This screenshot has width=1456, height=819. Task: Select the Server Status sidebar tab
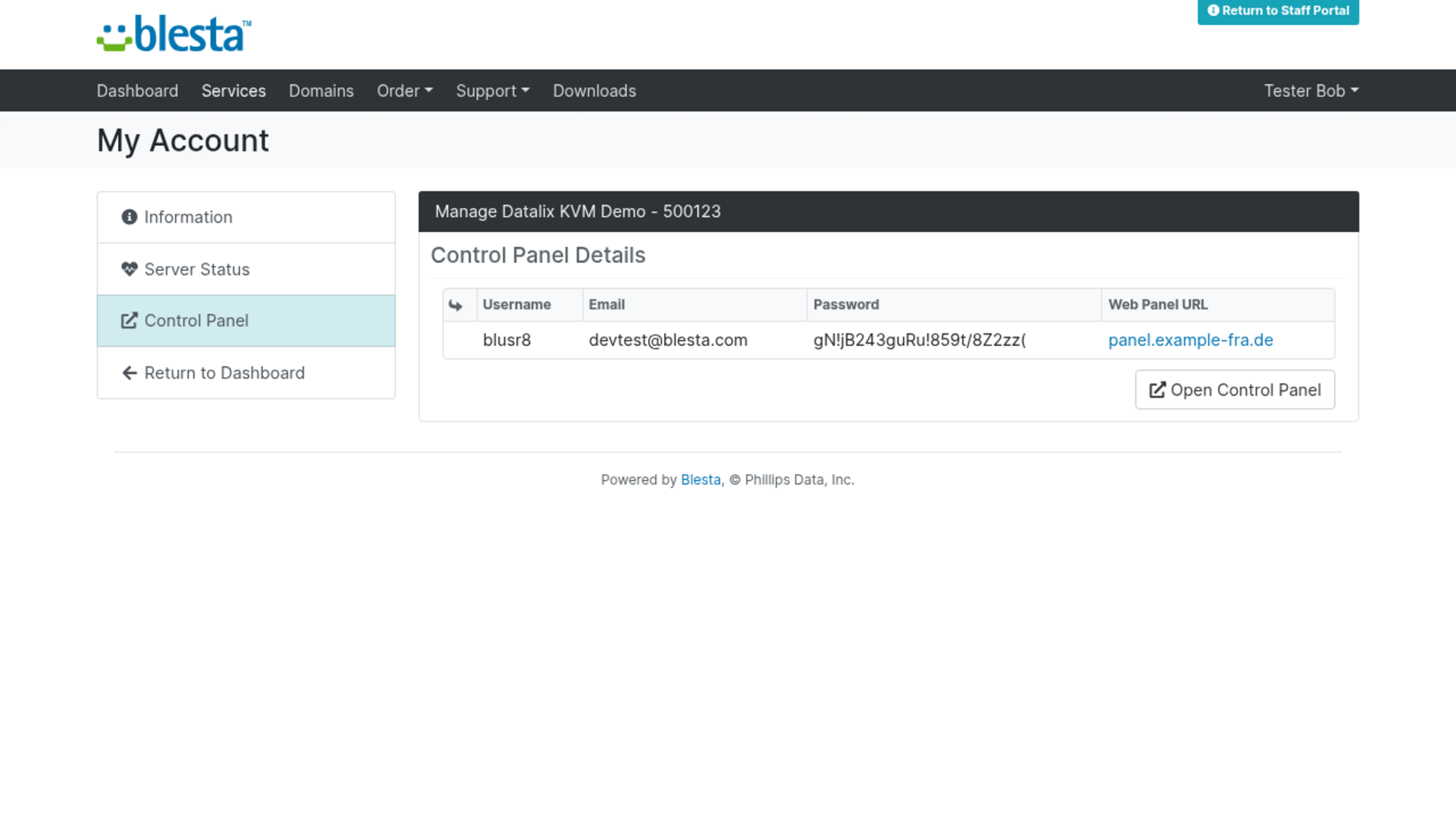246,269
